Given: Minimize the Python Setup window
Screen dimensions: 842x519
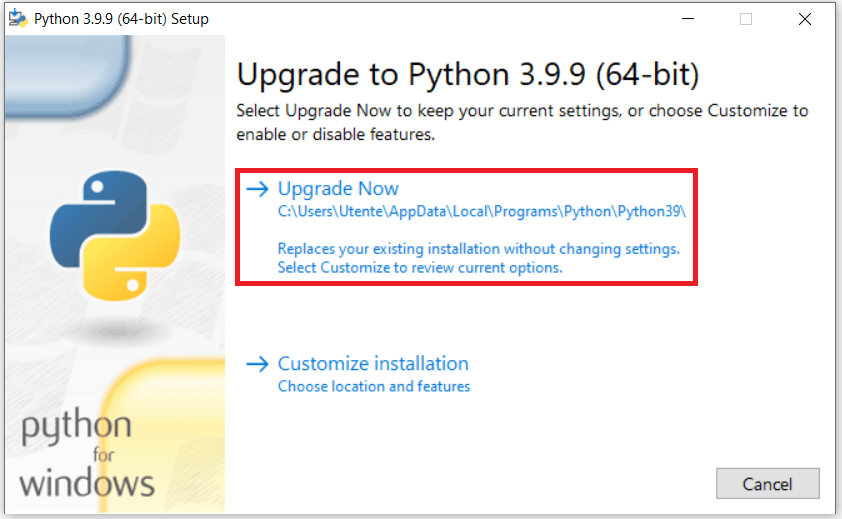Looking at the screenshot, I should pyautogui.click(x=686, y=19).
